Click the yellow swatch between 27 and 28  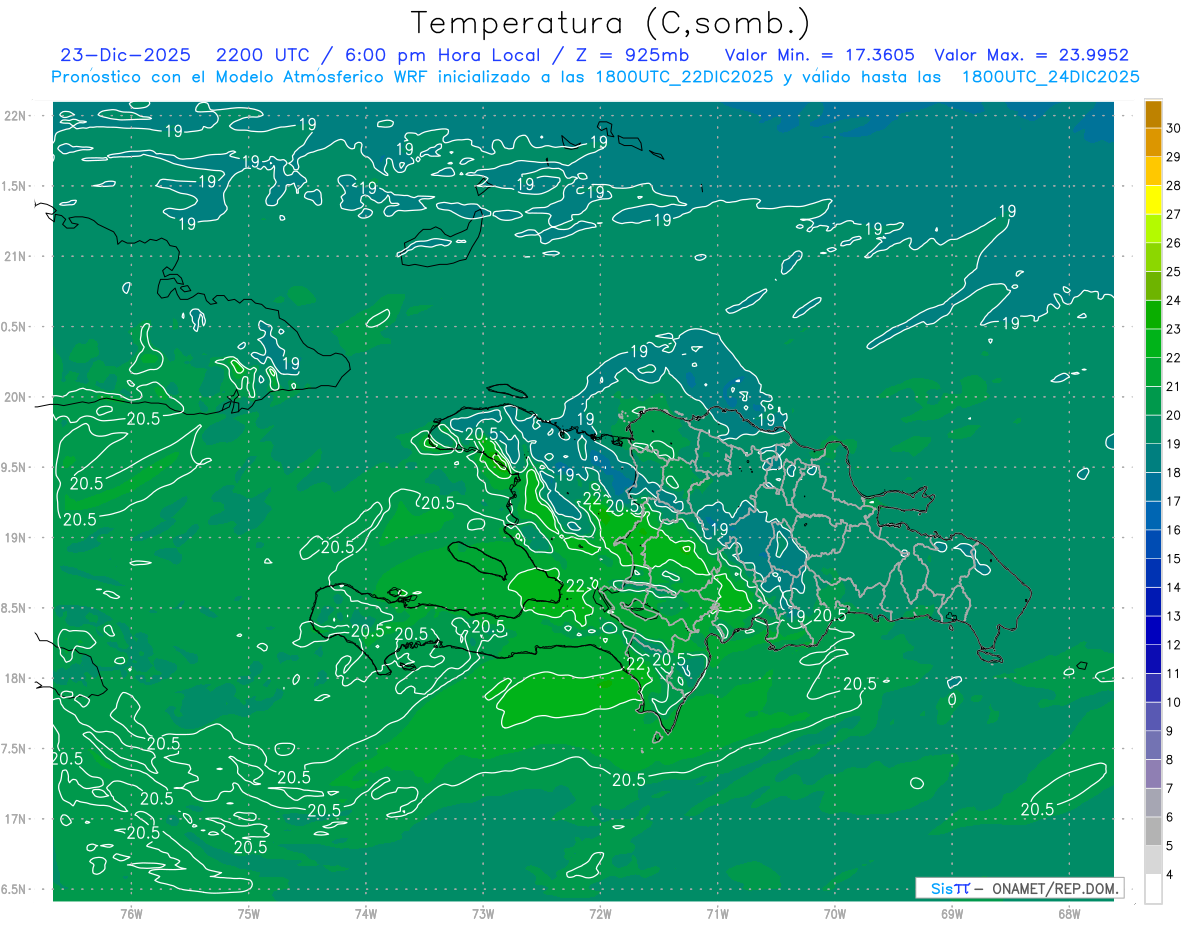point(1153,201)
